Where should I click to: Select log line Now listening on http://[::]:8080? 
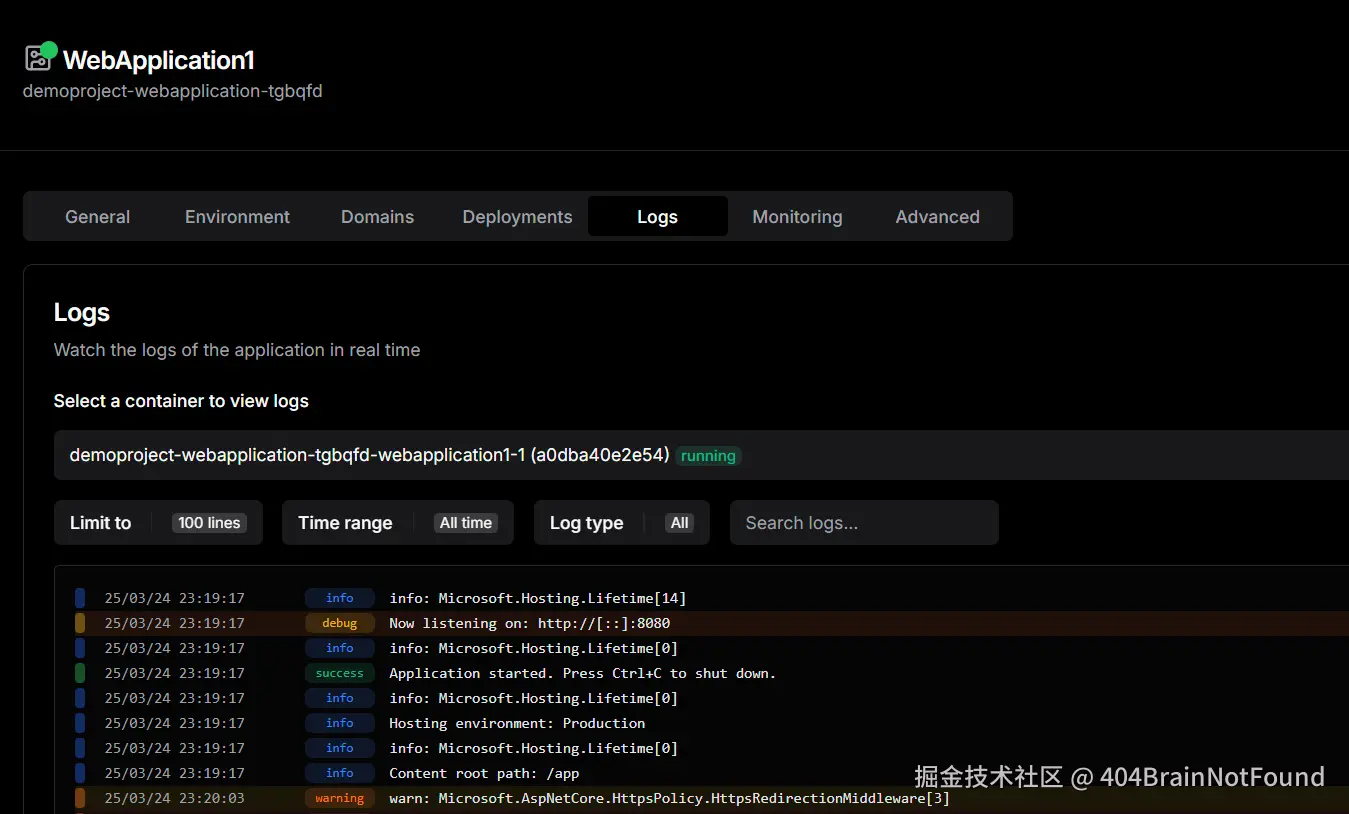point(529,623)
